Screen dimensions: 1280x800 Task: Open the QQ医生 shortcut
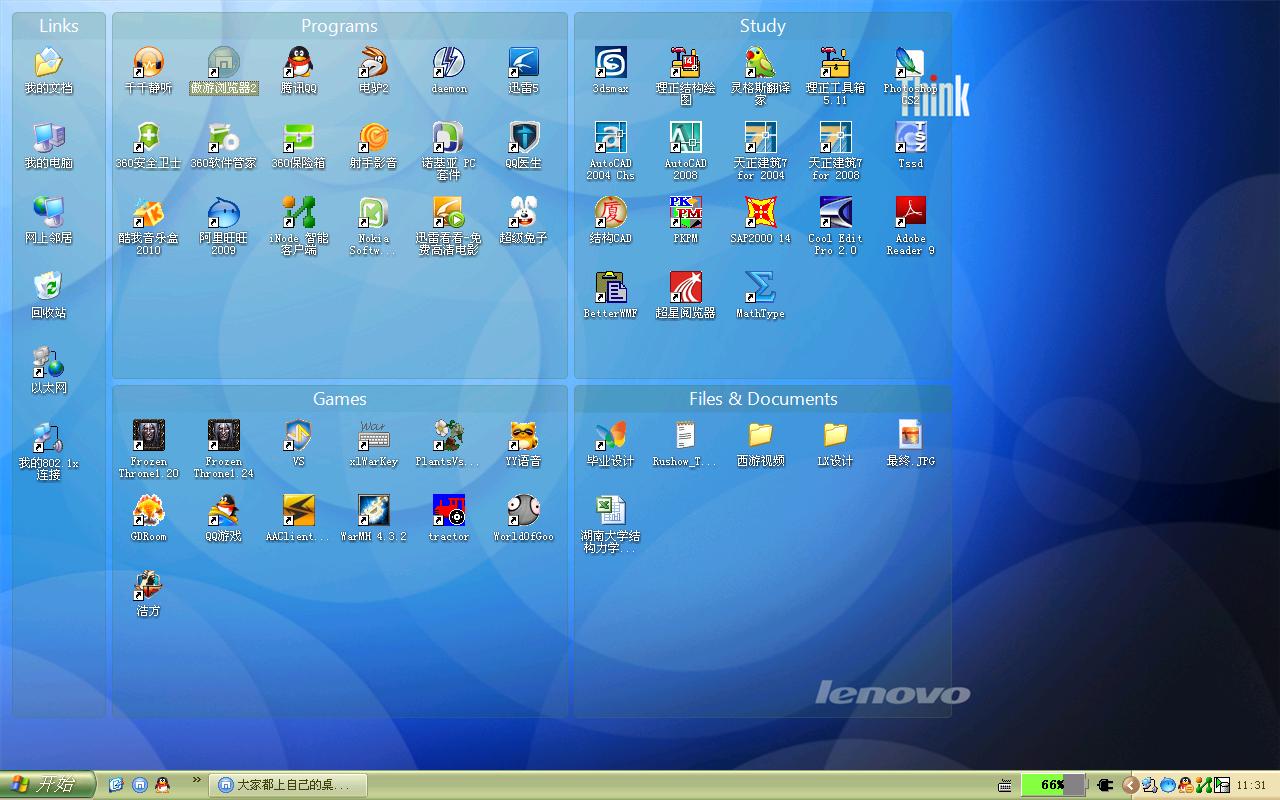tap(523, 145)
